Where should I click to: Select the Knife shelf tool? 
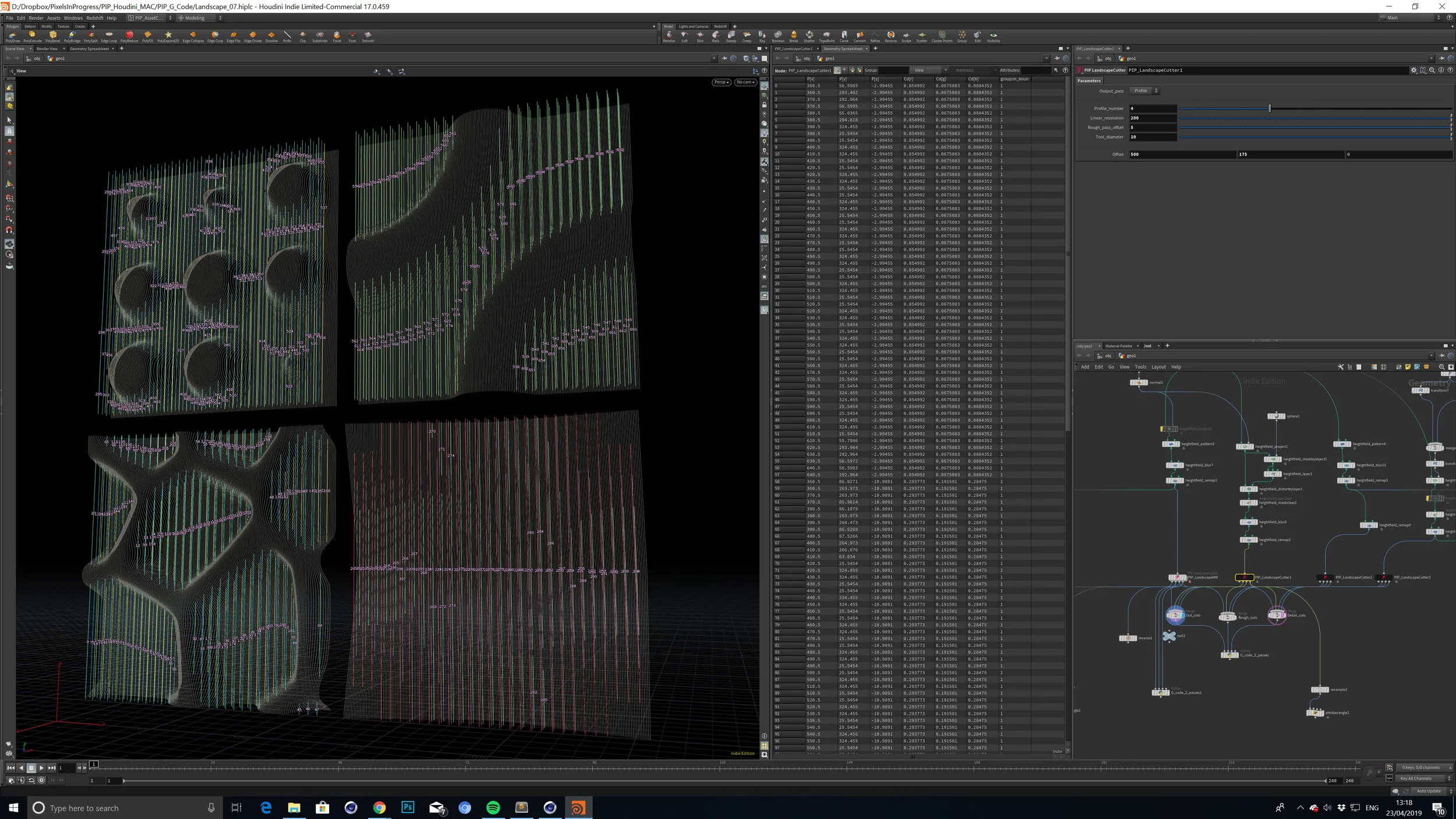click(x=287, y=37)
